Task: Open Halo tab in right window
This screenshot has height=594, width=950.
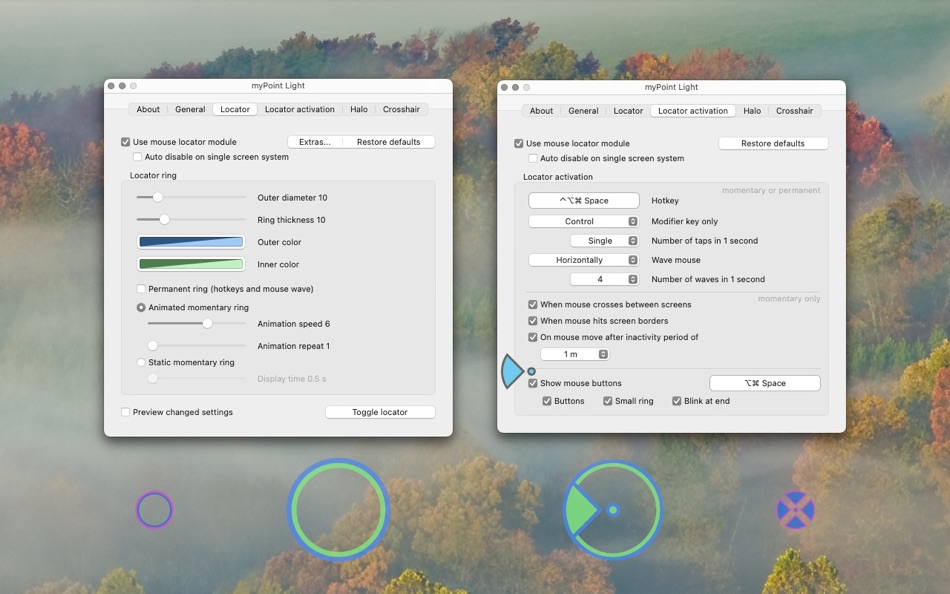Action: coord(752,110)
